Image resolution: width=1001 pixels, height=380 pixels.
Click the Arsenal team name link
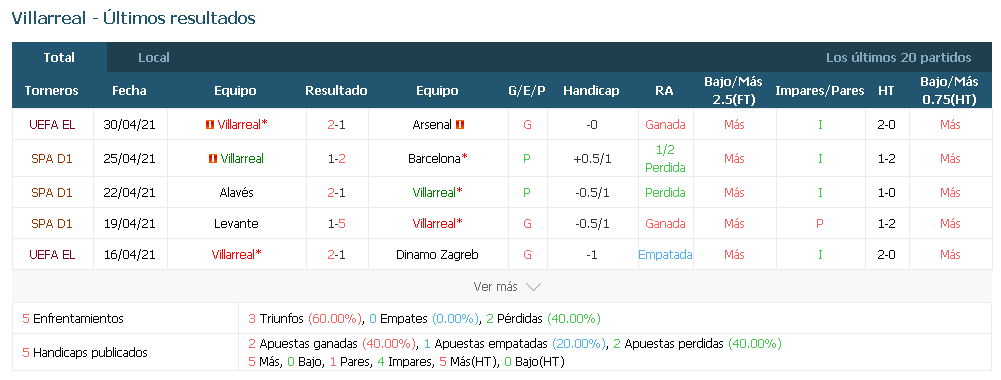point(432,125)
